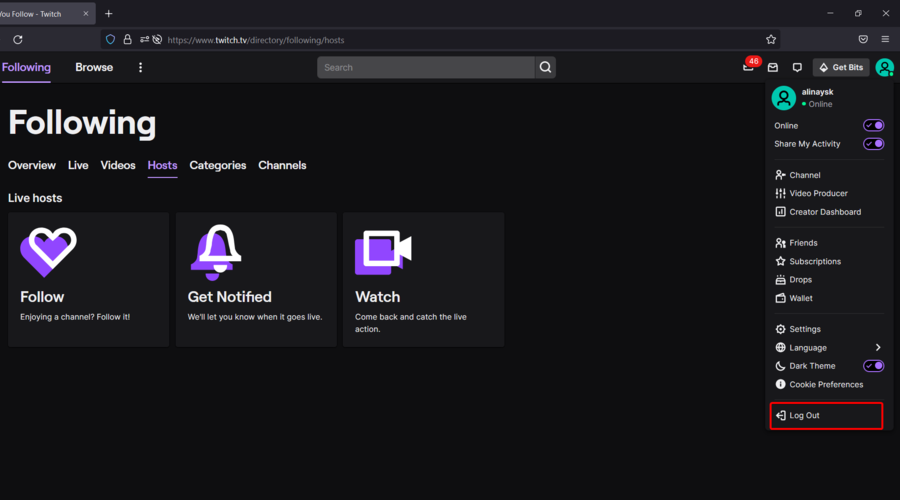This screenshot has height=500, width=900.
Task: Click the Follow heart card
Action: (88, 280)
